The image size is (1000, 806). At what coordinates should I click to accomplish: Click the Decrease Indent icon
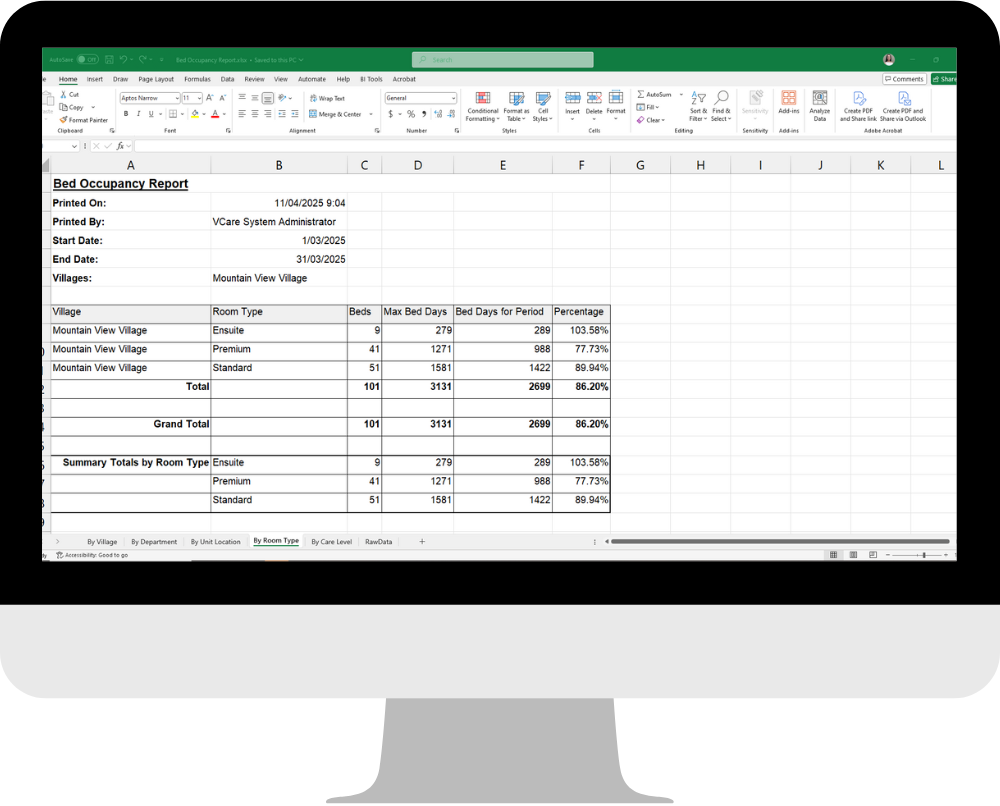pyautogui.click(x=282, y=114)
